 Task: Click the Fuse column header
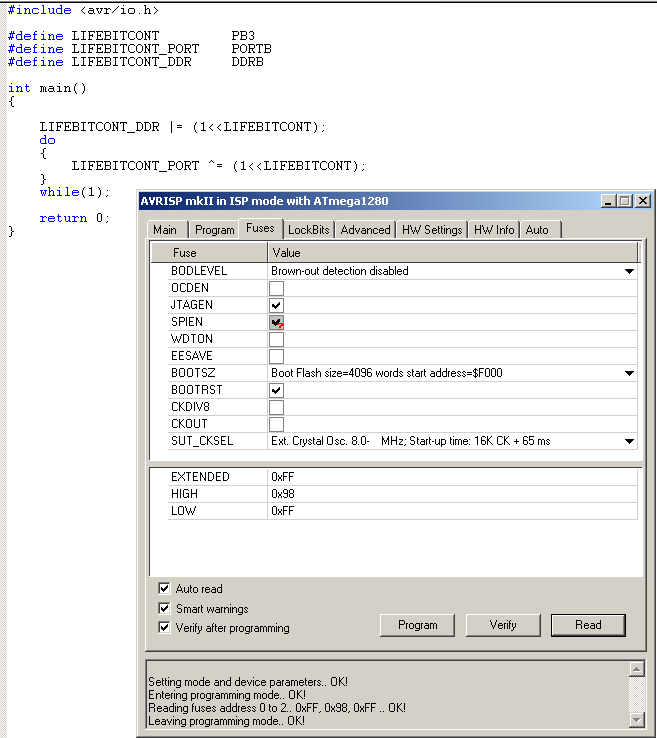pyautogui.click(x=209, y=253)
